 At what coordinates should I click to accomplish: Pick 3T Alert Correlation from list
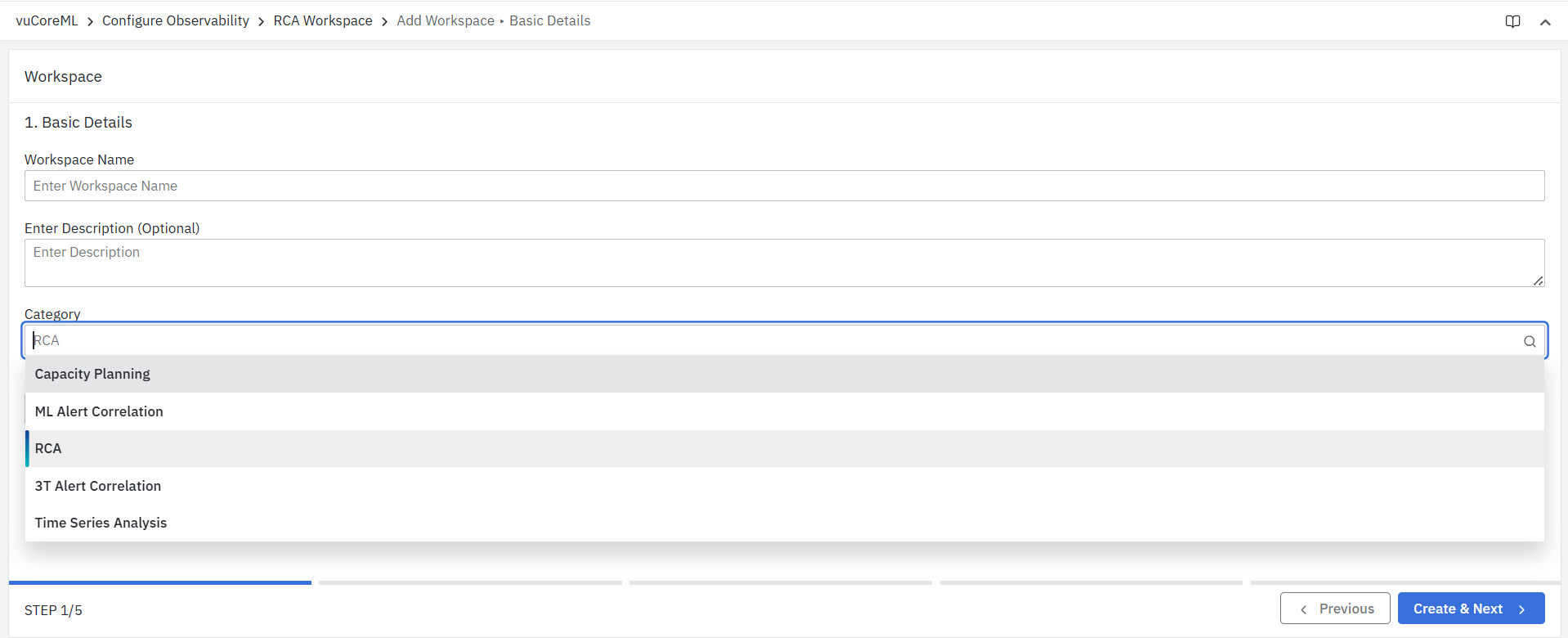pos(98,486)
